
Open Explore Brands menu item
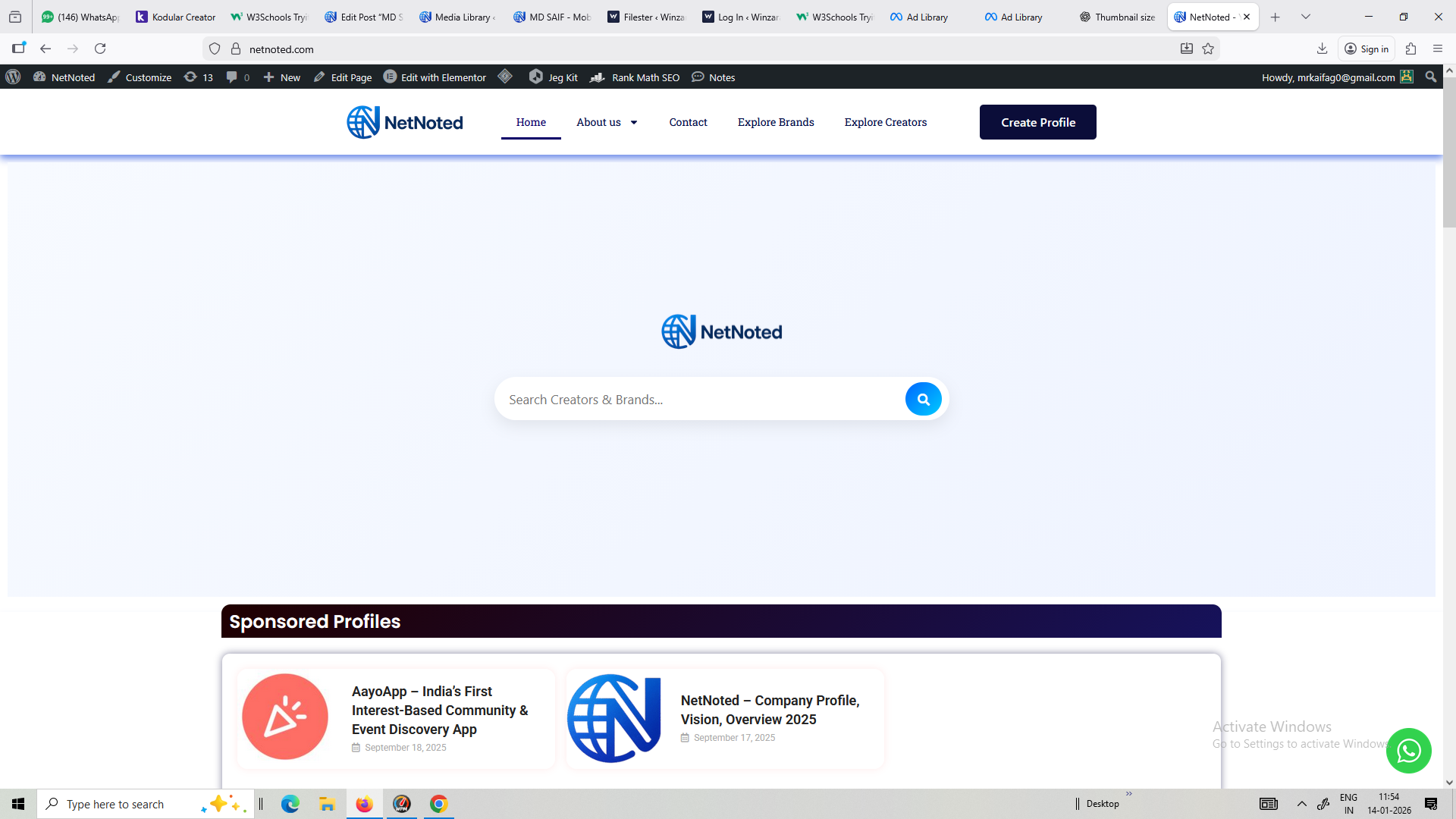point(775,122)
